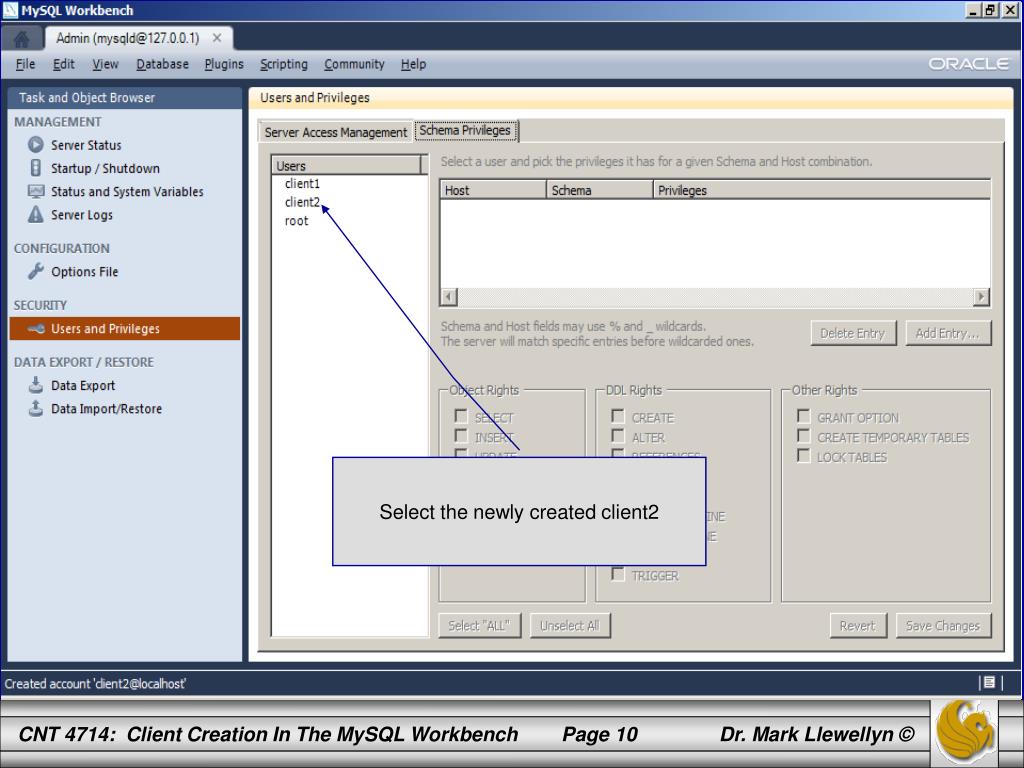1024x768 pixels.
Task: Click the Unselect All button
Action: point(569,626)
